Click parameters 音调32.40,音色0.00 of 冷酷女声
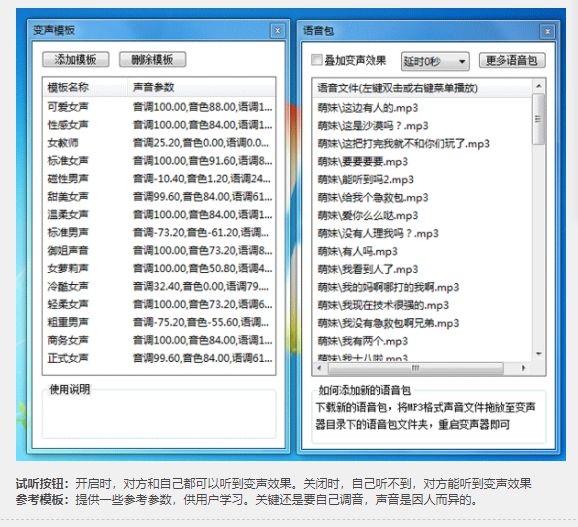Viewport: 578px width, 527px height. (x=201, y=286)
